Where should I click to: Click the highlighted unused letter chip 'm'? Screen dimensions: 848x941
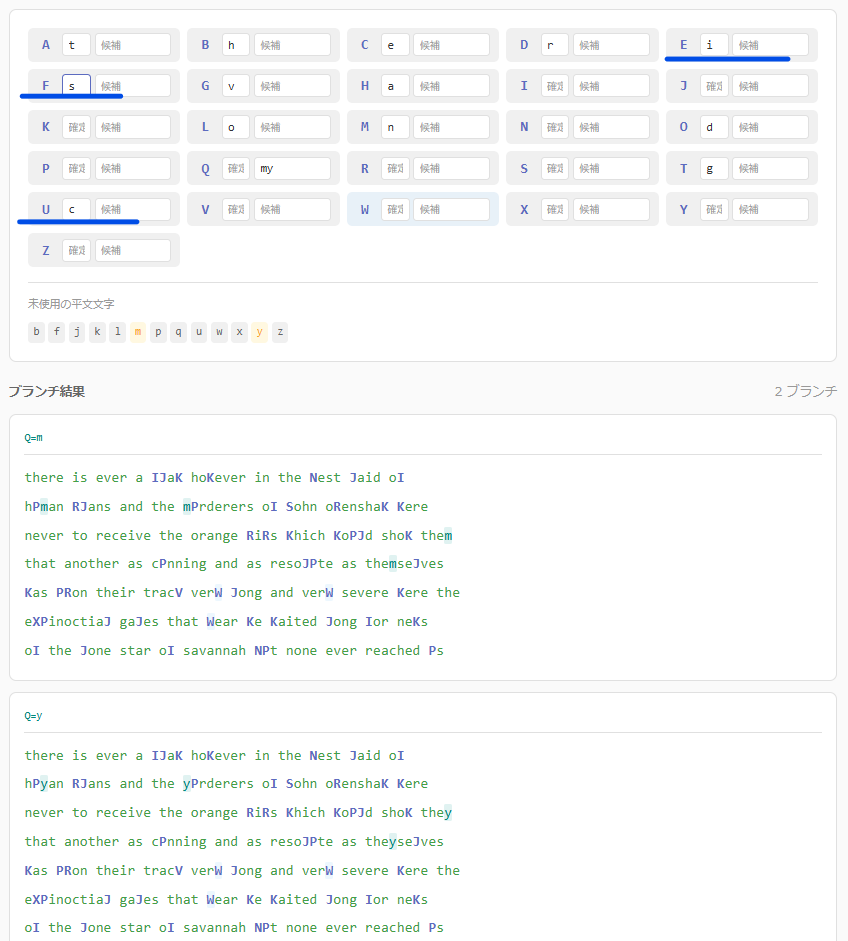click(x=138, y=332)
